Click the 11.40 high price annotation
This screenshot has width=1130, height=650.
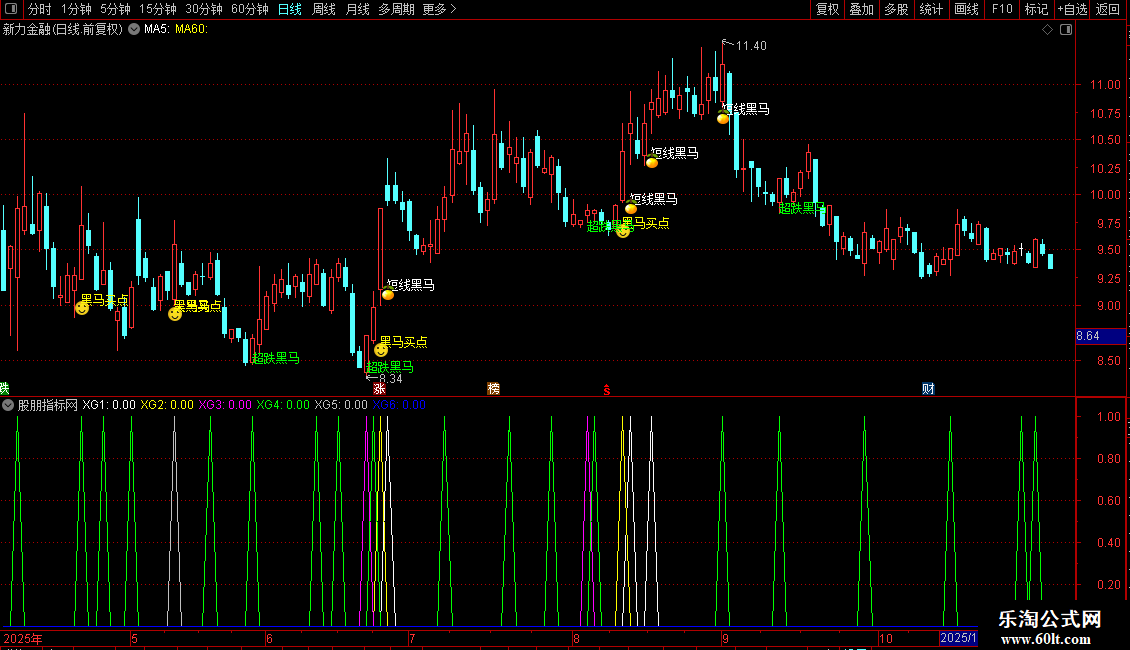pyautogui.click(x=751, y=45)
